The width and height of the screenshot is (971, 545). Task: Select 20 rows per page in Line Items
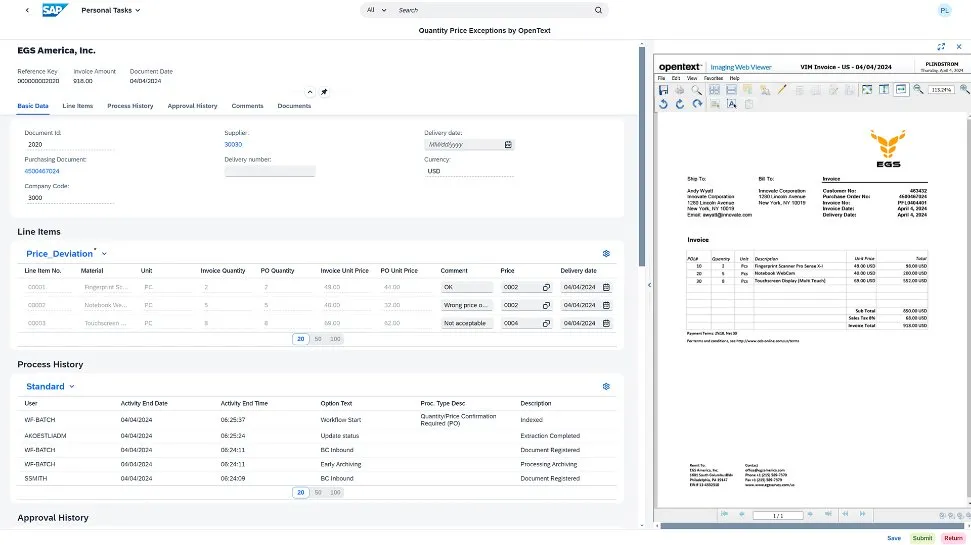(300, 339)
